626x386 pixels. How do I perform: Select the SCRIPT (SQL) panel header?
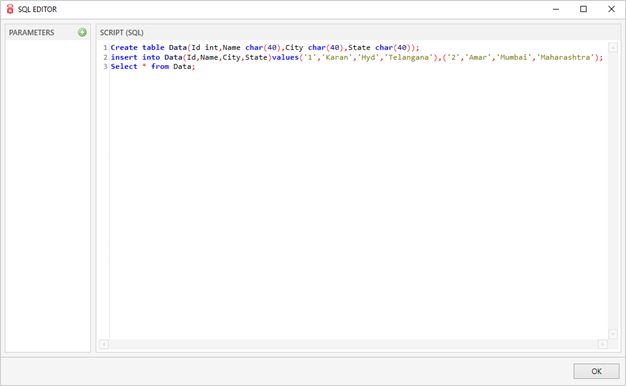tap(122, 33)
